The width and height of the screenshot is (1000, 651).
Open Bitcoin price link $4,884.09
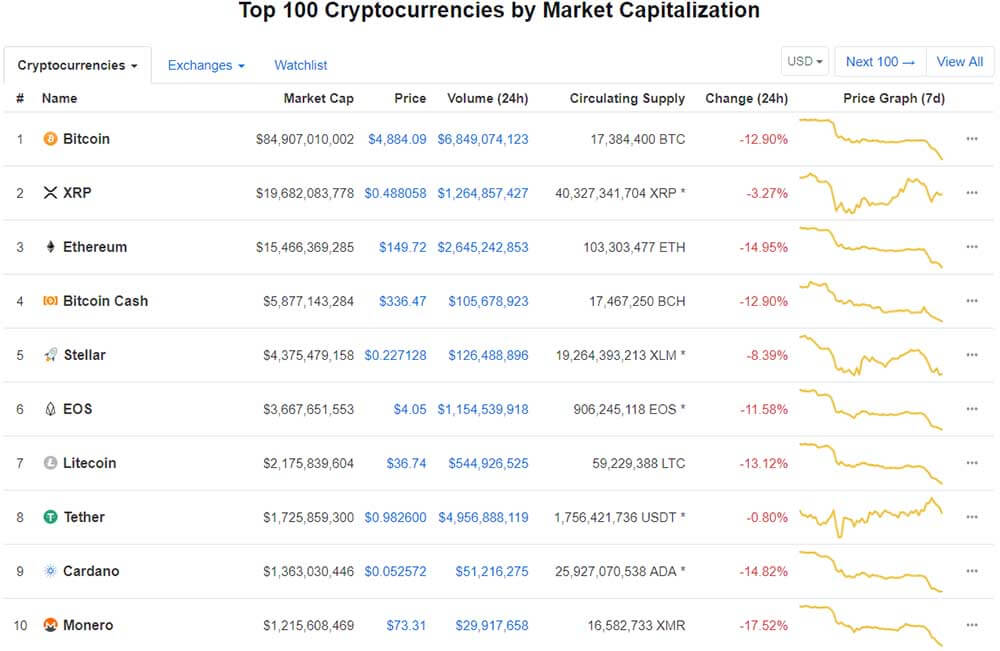pyautogui.click(x=397, y=139)
